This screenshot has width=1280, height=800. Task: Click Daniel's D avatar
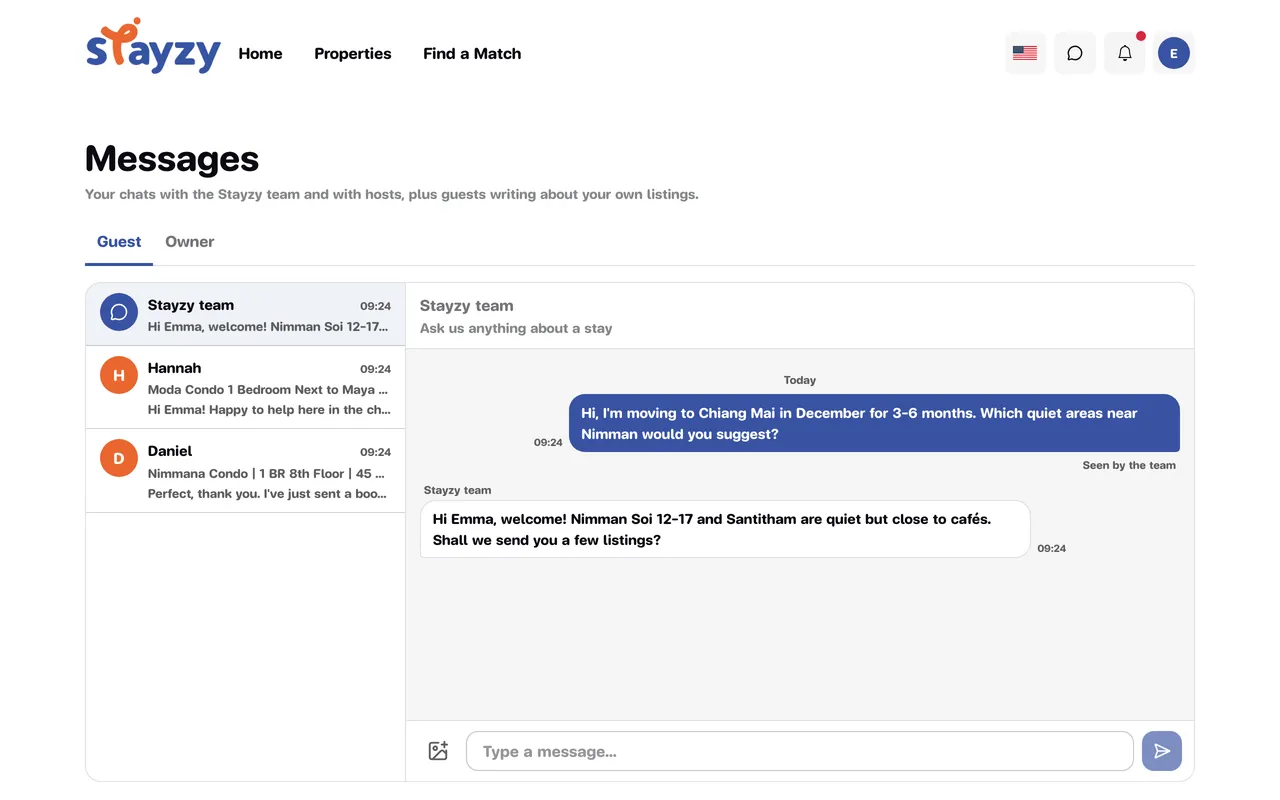click(119, 458)
